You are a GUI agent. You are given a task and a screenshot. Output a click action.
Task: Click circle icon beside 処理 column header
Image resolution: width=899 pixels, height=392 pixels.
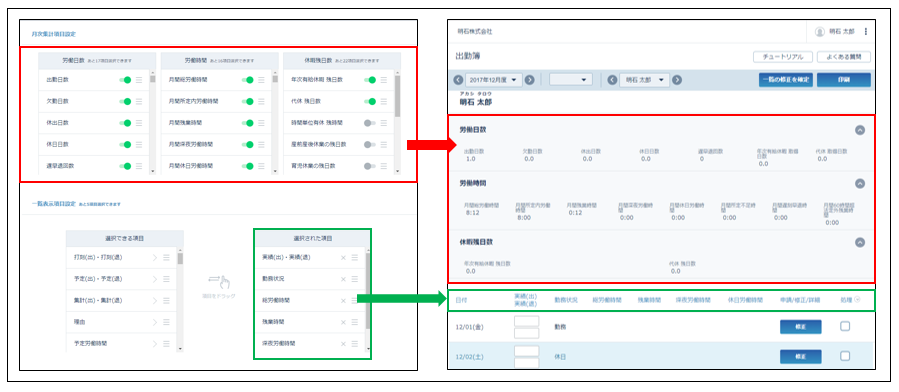857,299
